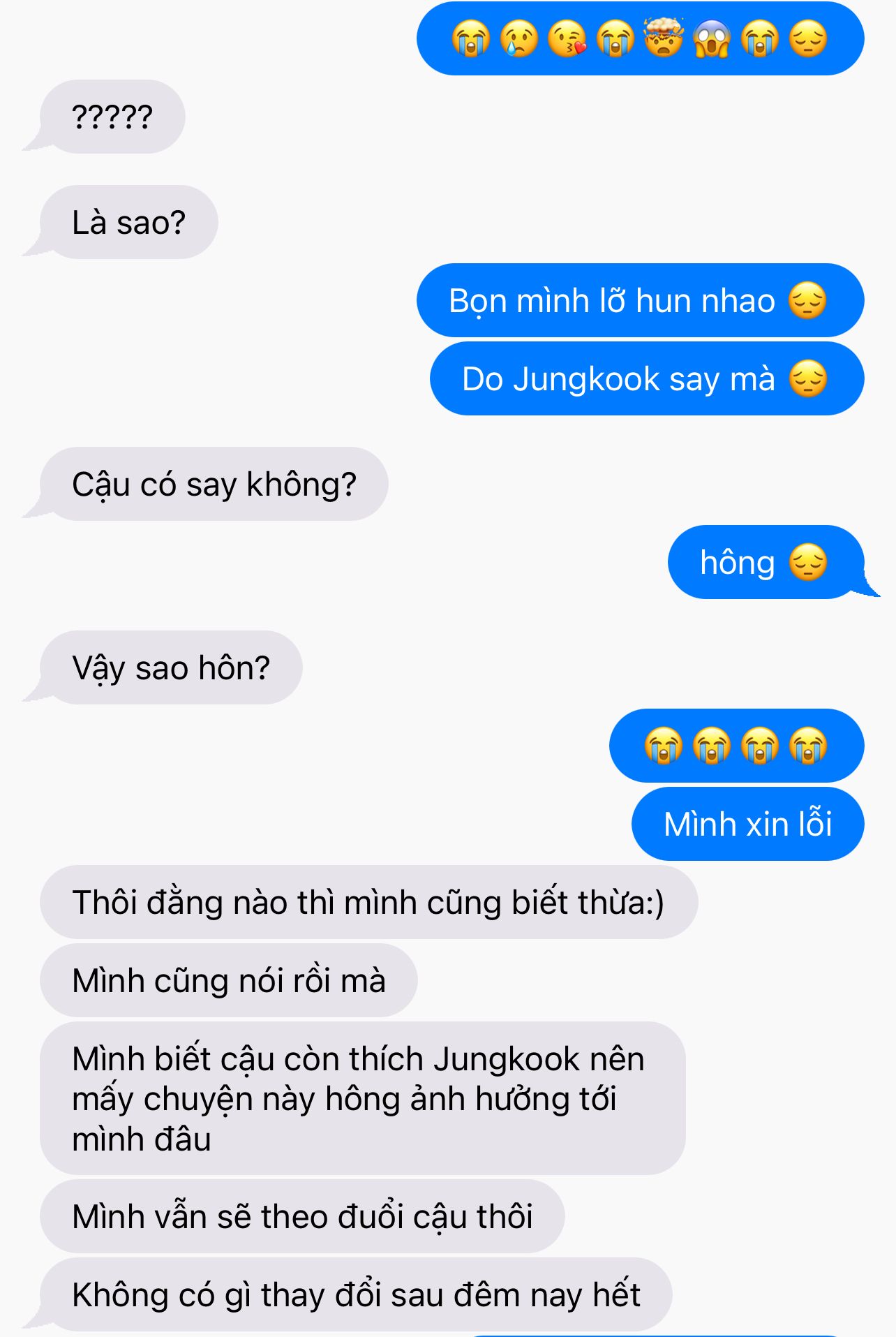Tap the exploding head emoji in top message
Screen dimensions: 896x1337
pos(663,38)
